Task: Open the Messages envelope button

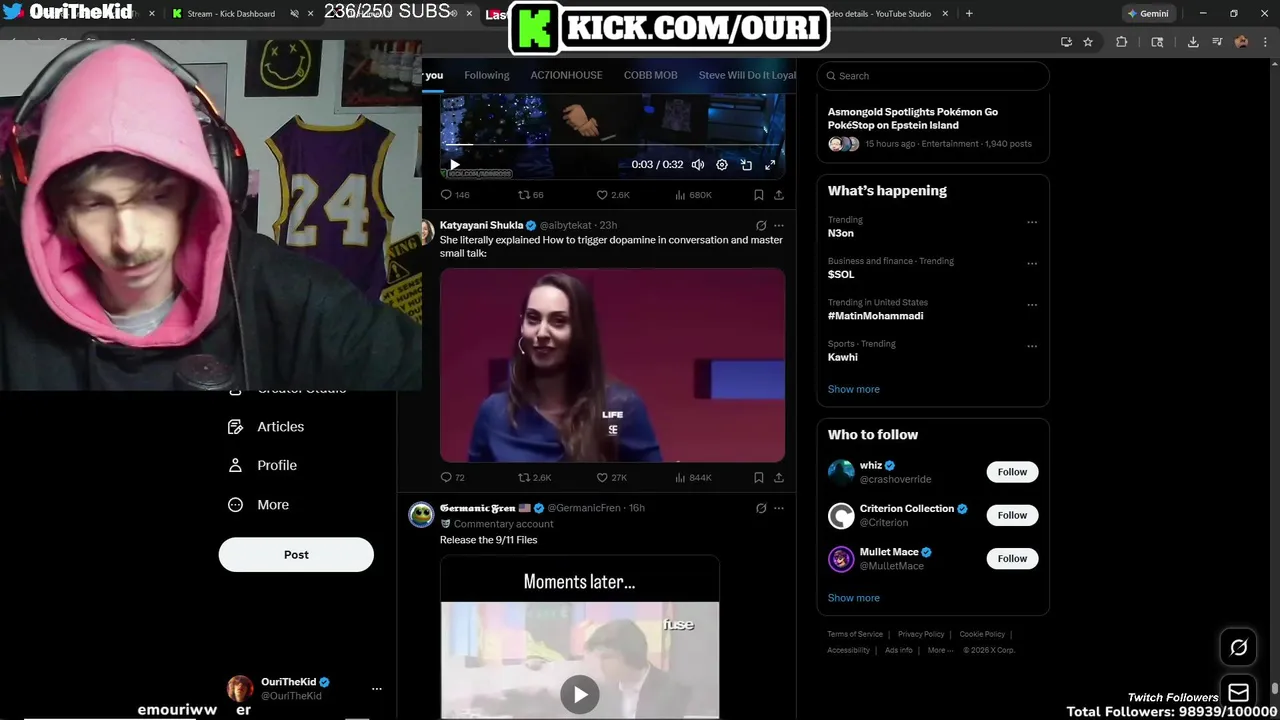Action: pos(1238,692)
